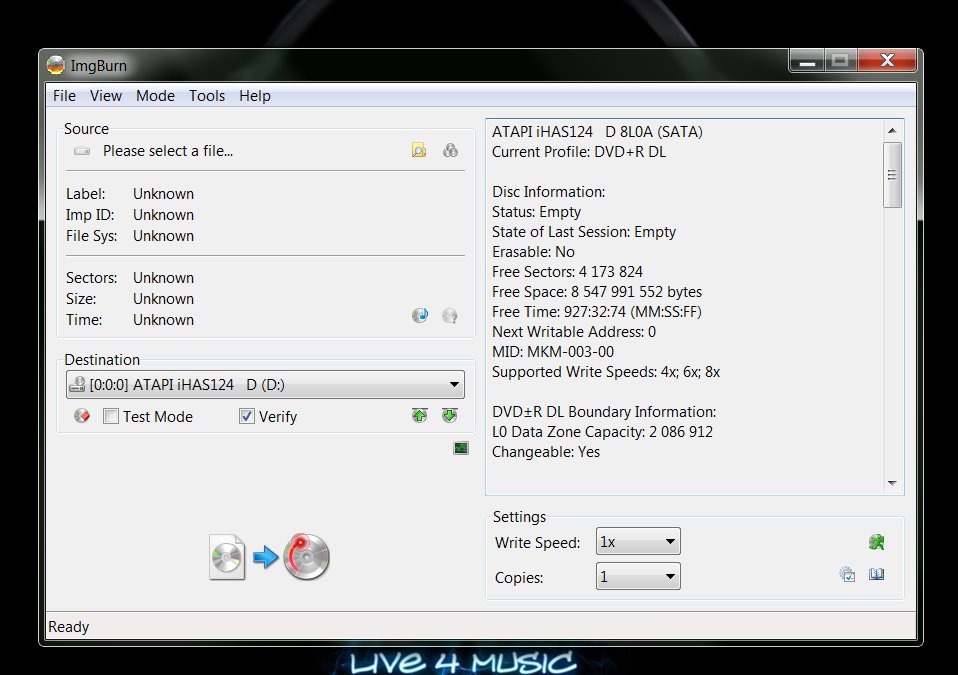Open the Mode menu
This screenshot has height=675, width=958.
(155, 96)
